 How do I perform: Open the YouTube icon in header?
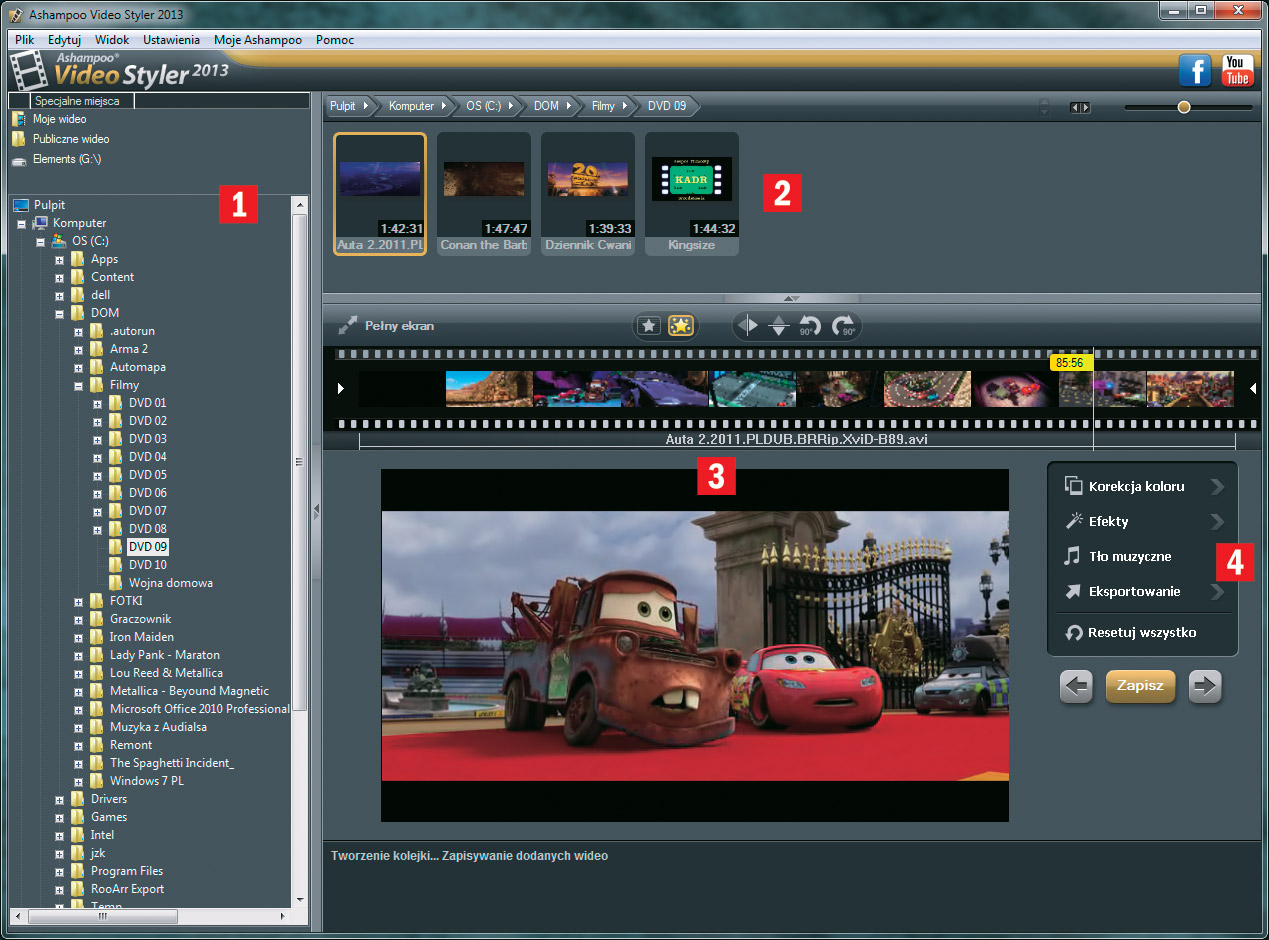pyautogui.click(x=1237, y=71)
